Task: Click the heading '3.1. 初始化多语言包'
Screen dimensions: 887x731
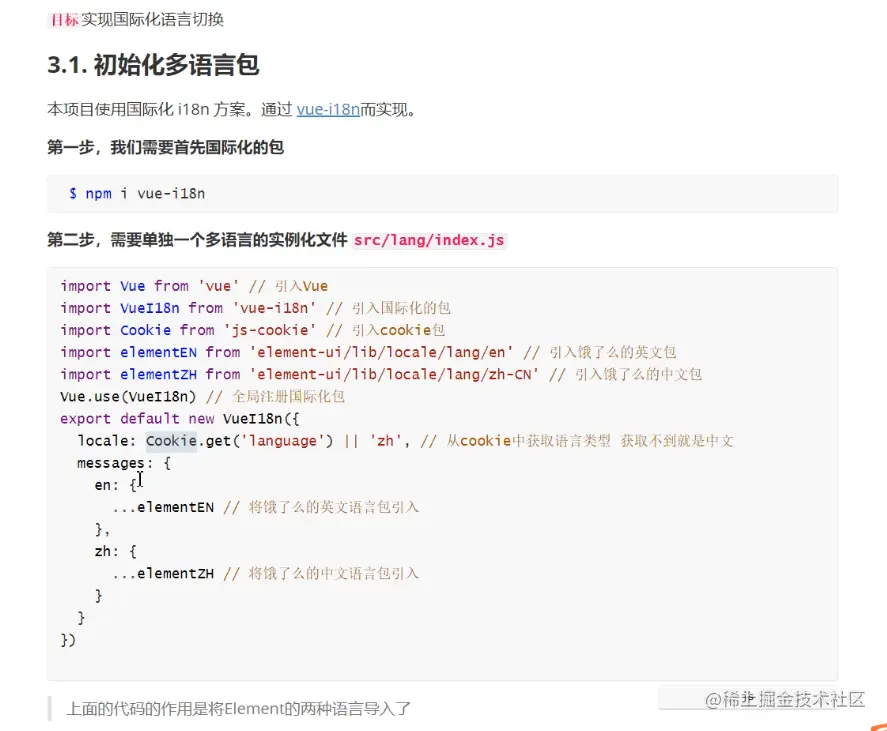Action: (x=153, y=64)
